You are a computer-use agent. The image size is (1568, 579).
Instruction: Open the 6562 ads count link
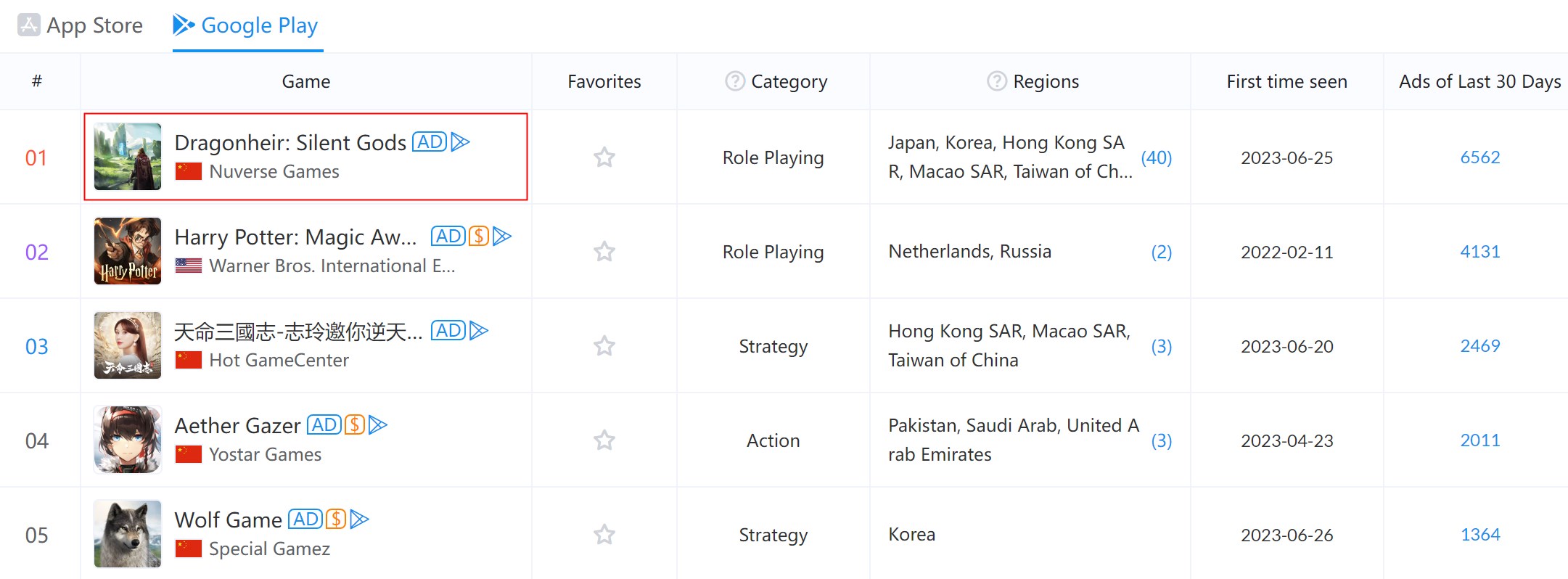[x=1480, y=157]
